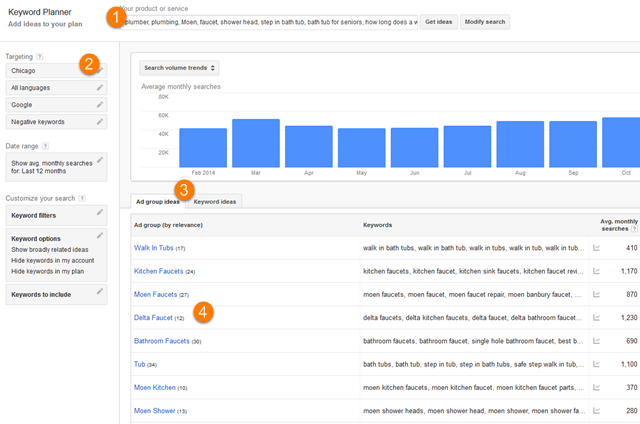Click Hide keywords in my plan option
Screen dimensions: 640x424
point(47,271)
